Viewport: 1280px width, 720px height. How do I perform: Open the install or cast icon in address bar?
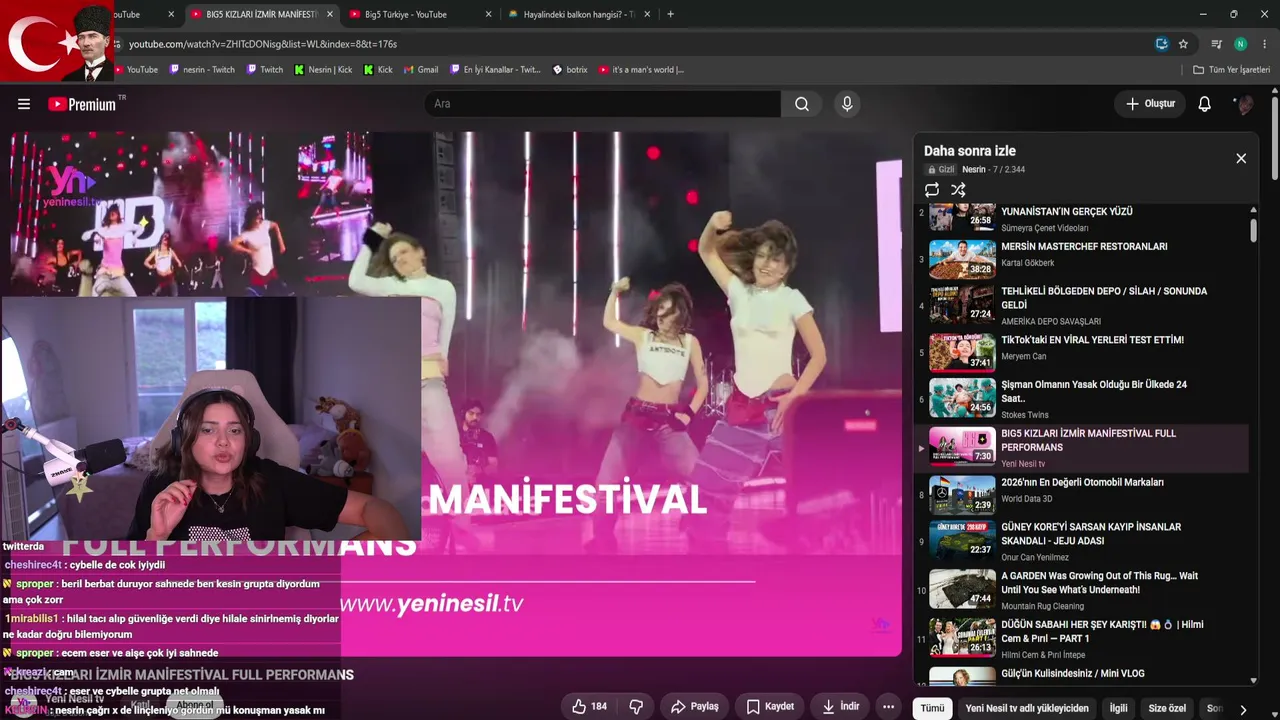(x=1161, y=44)
